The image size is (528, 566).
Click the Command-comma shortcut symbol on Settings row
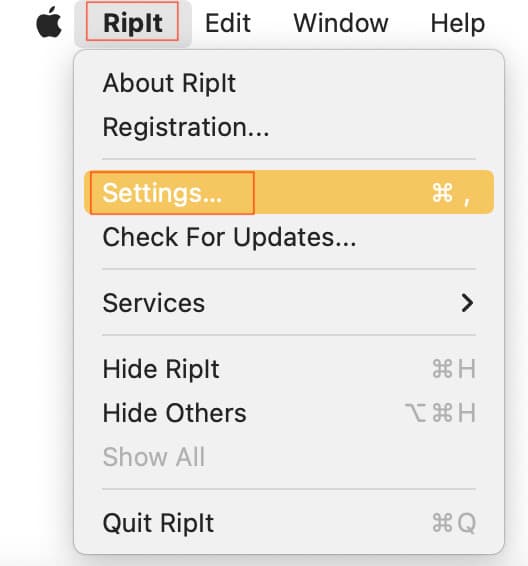pyautogui.click(x=451, y=193)
